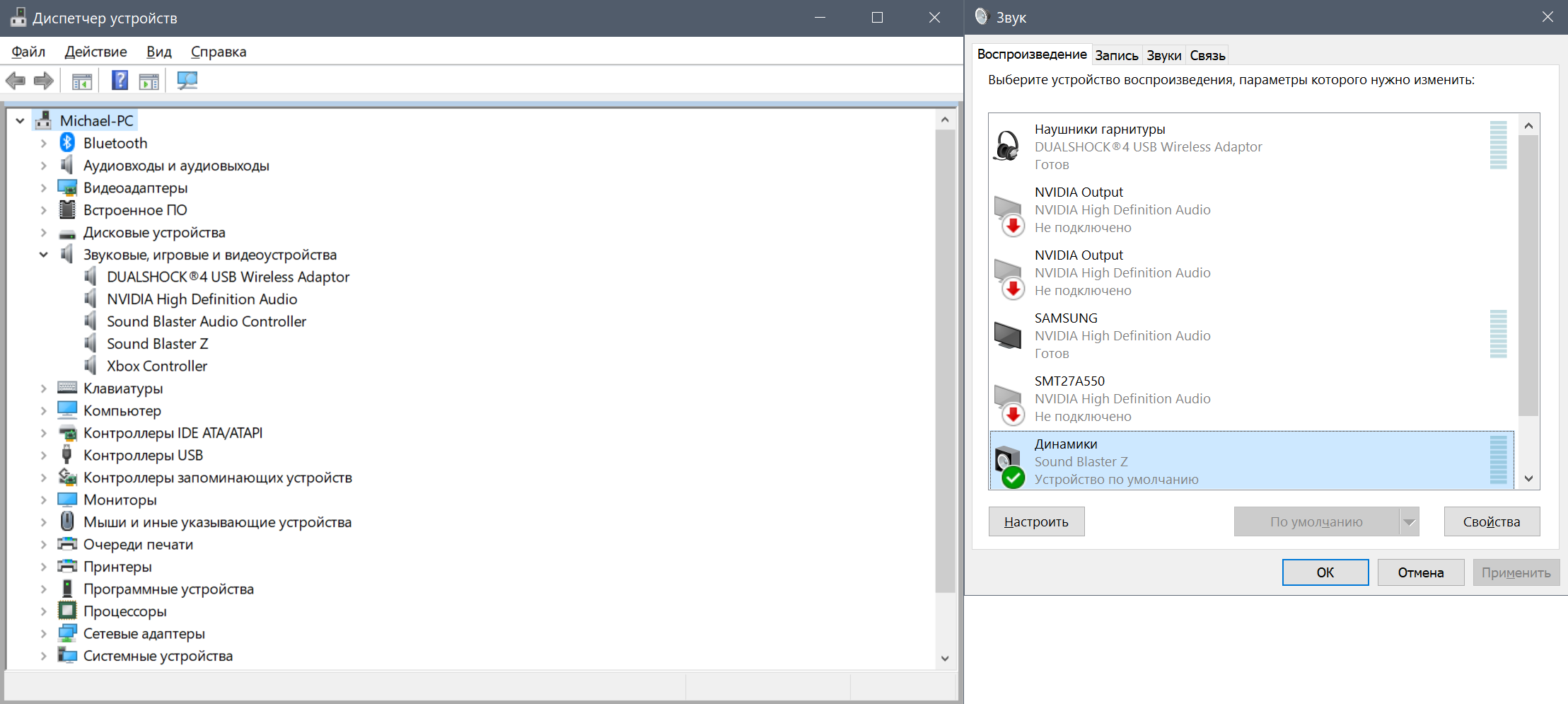Open Свойства for the selected device
Viewport: 1568px width, 704px height.
click(x=1492, y=521)
